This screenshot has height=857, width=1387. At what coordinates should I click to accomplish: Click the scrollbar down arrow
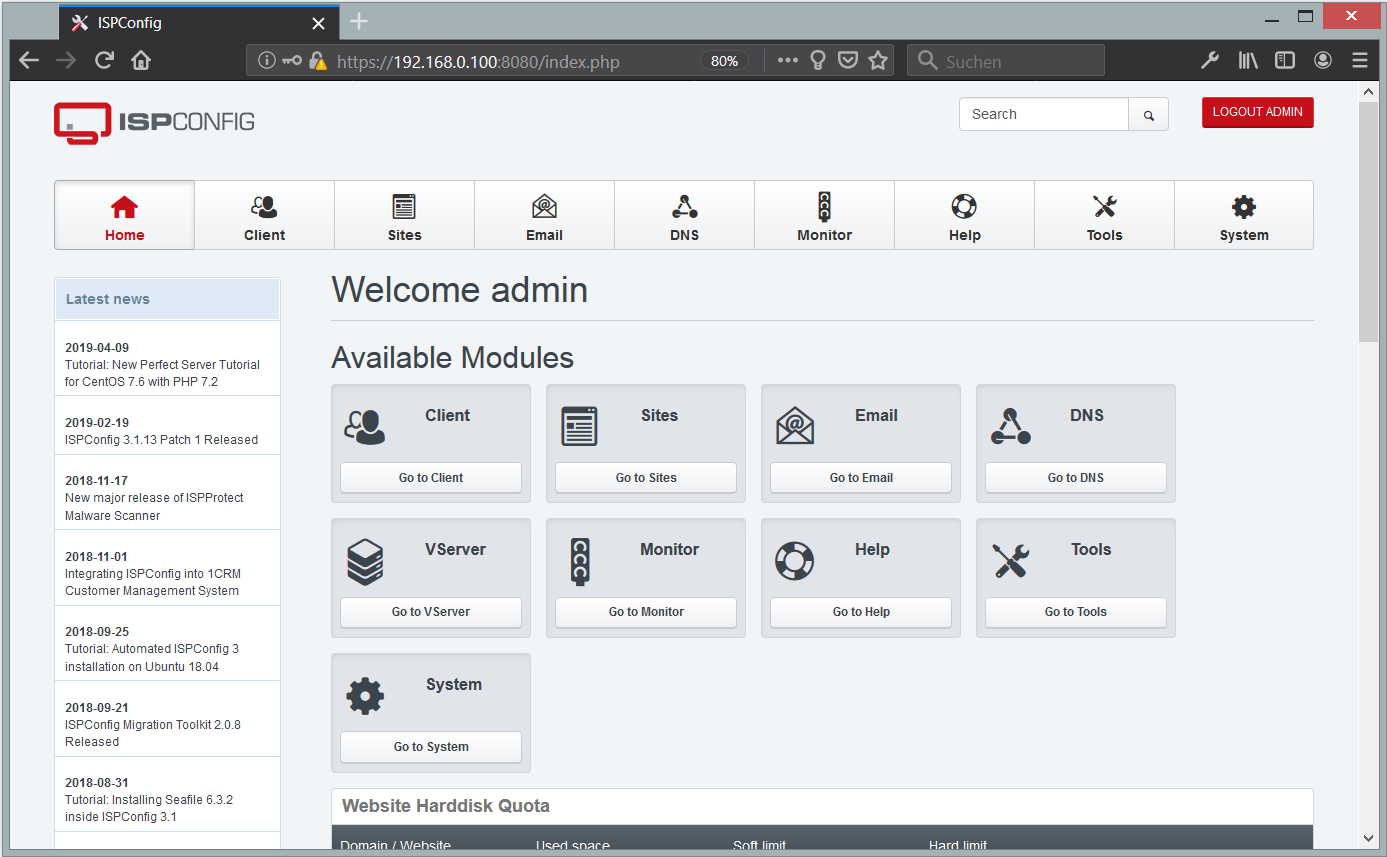pyautogui.click(x=1368, y=838)
